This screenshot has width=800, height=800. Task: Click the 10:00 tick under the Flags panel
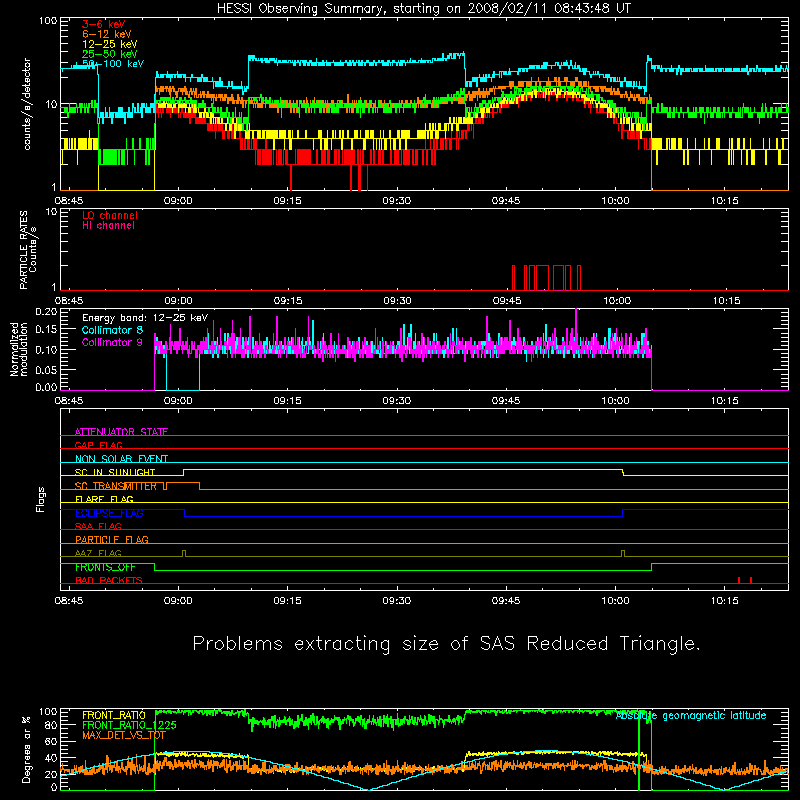[615, 601]
